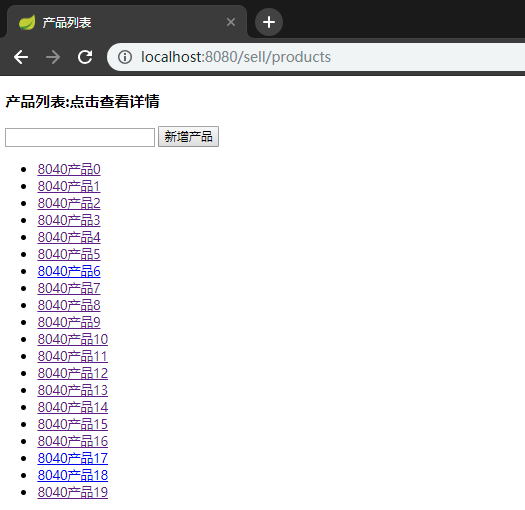Go back using the browser back arrow

(x=21, y=57)
